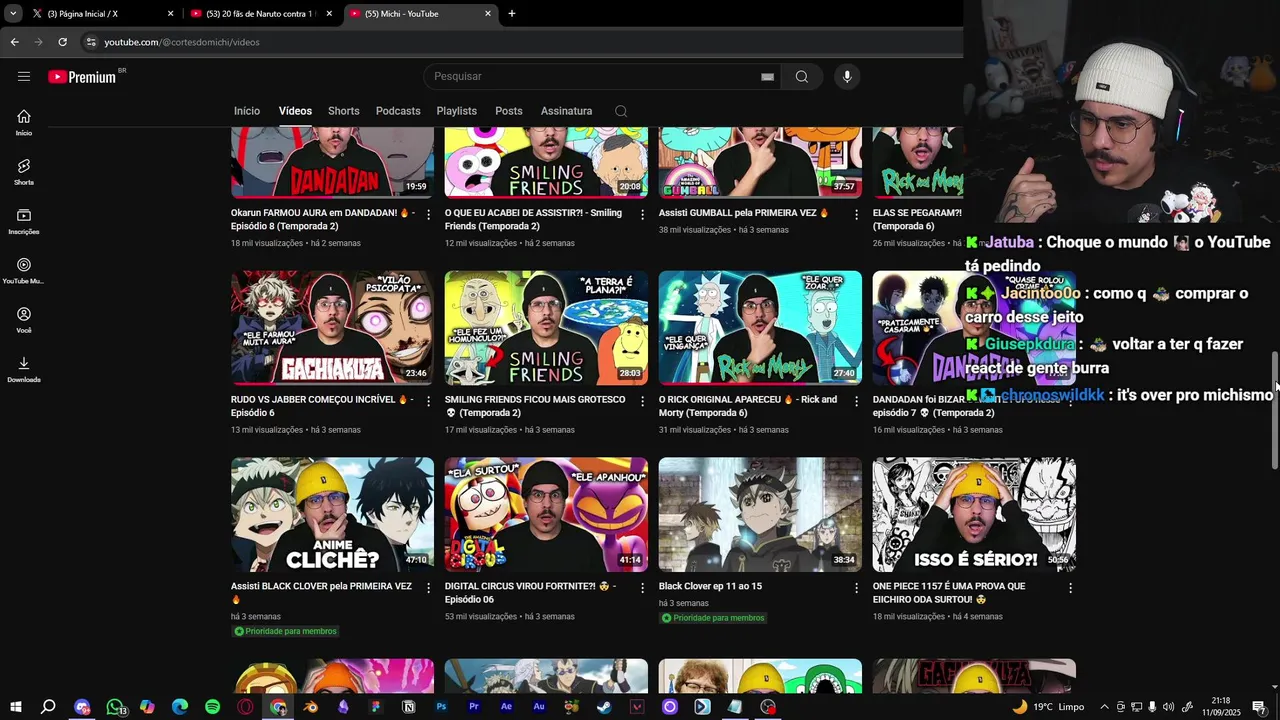Open Spotify from the taskbar
Screen dimensions: 1280x720
(212, 707)
